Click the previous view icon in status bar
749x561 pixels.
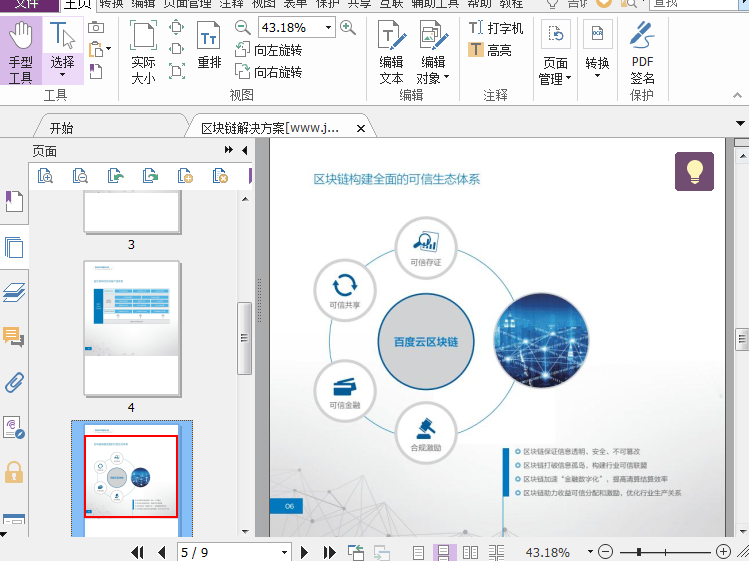pyautogui.click(x=356, y=552)
